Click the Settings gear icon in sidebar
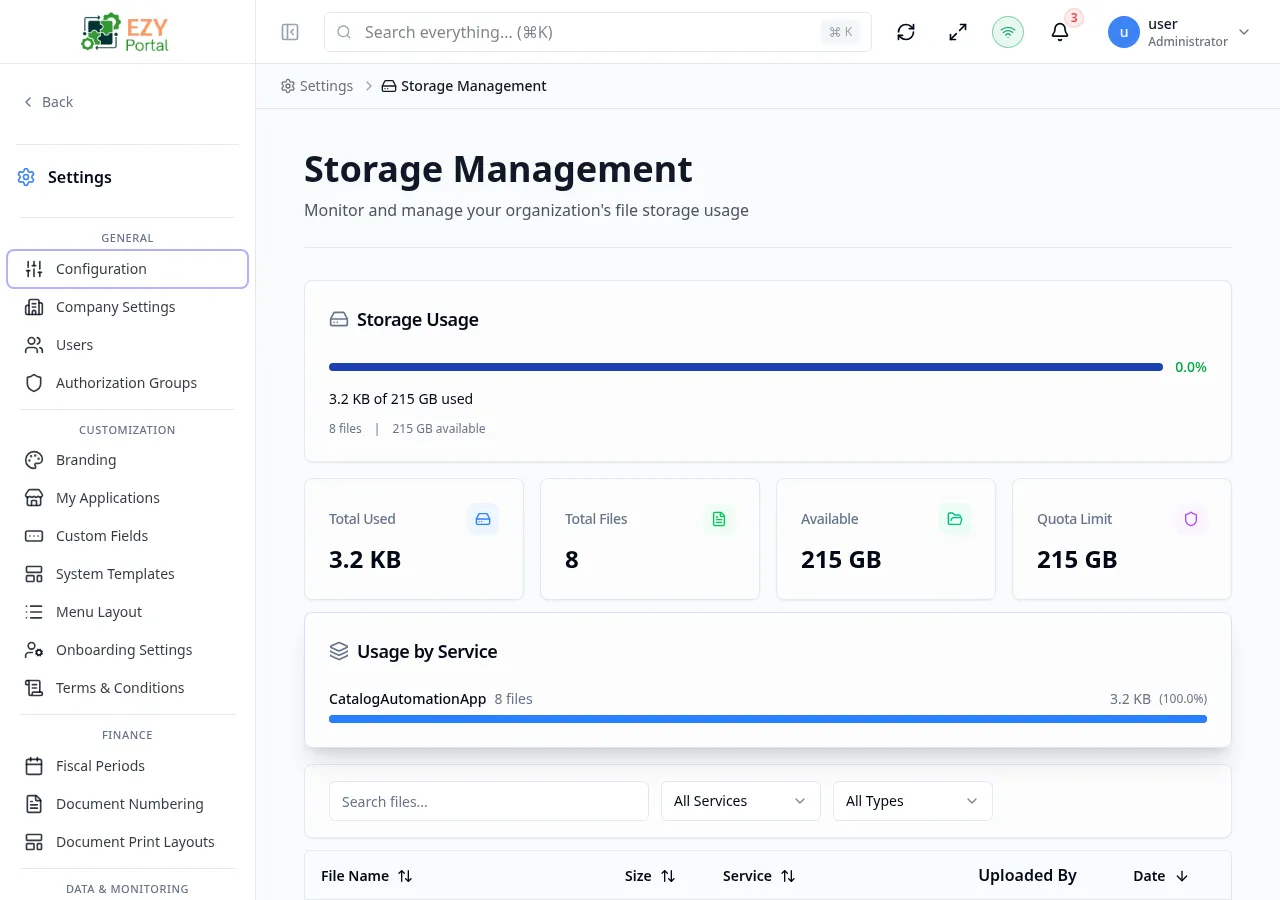 pyautogui.click(x=26, y=177)
